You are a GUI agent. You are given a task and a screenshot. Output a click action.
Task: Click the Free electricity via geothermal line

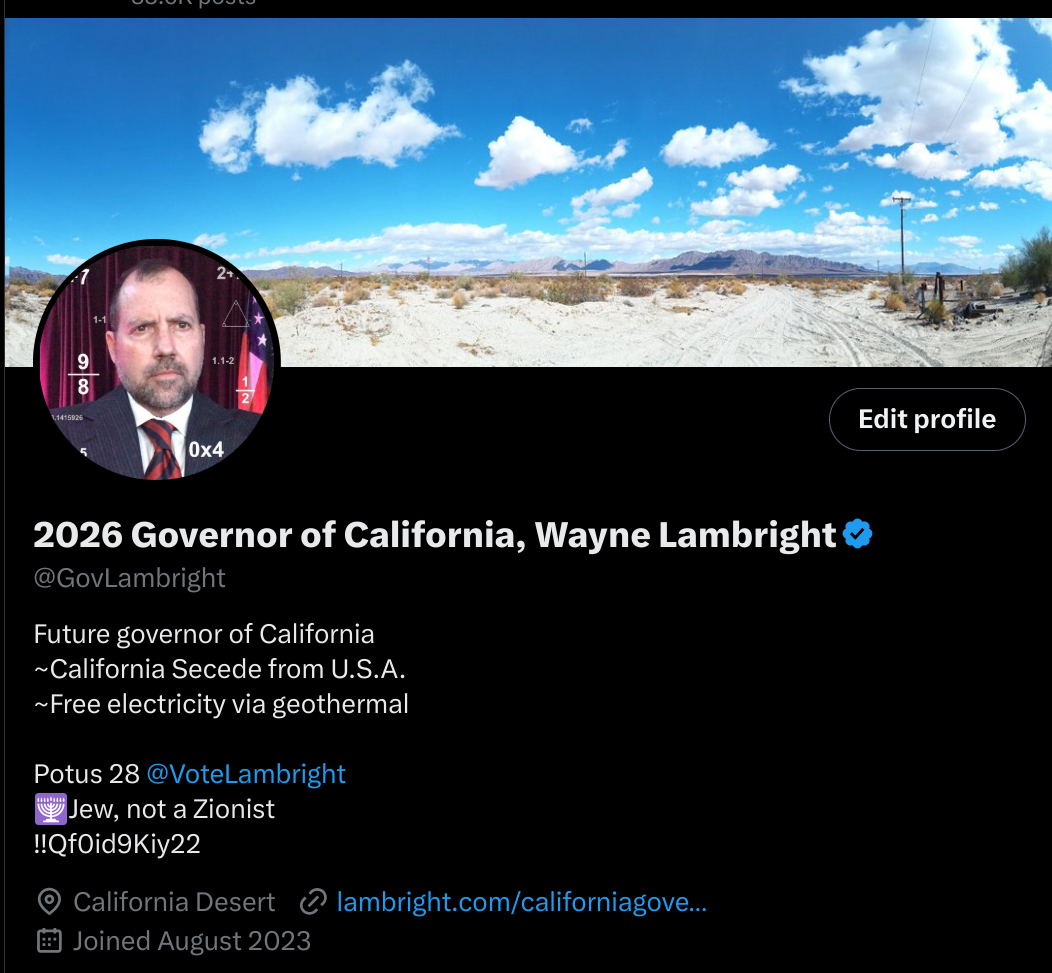(x=221, y=704)
